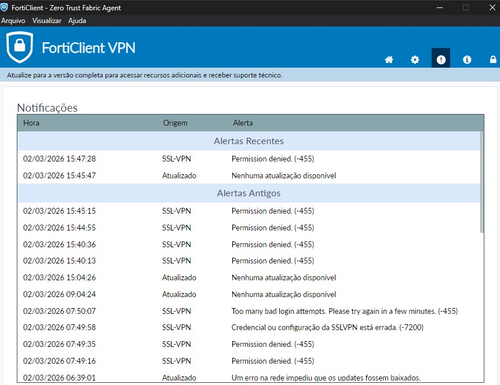500x385 pixels.
Task: Open the Settings gear icon
Action: pyautogui.click(x=415, y=60)
